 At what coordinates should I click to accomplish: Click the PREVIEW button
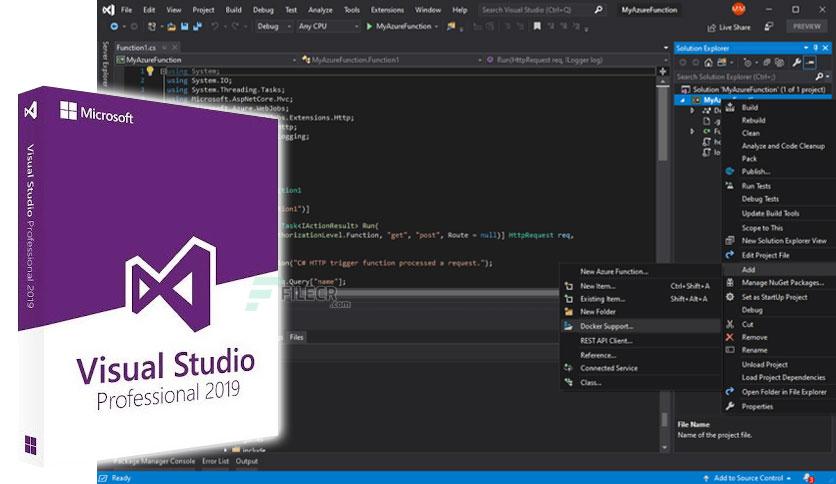coord(806,27)
